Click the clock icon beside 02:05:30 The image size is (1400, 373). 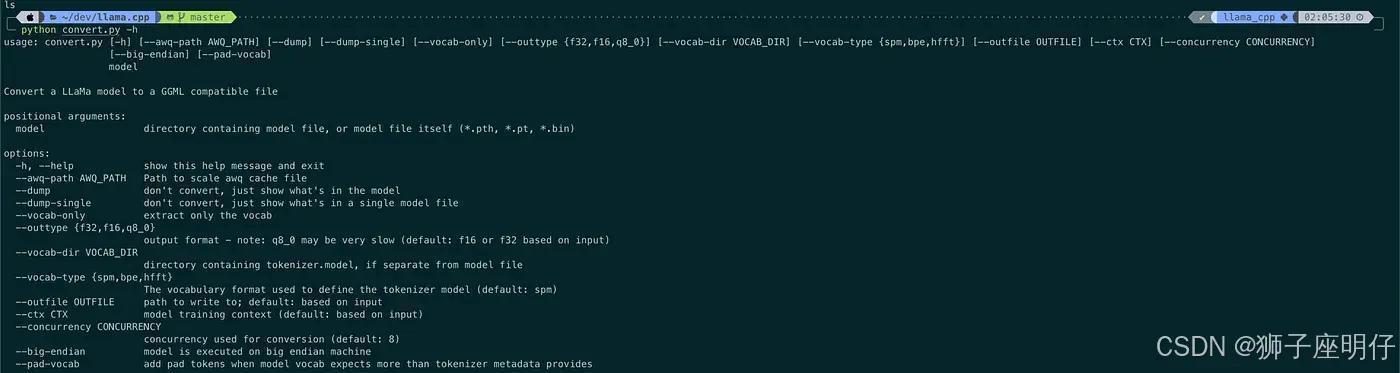1362,17
